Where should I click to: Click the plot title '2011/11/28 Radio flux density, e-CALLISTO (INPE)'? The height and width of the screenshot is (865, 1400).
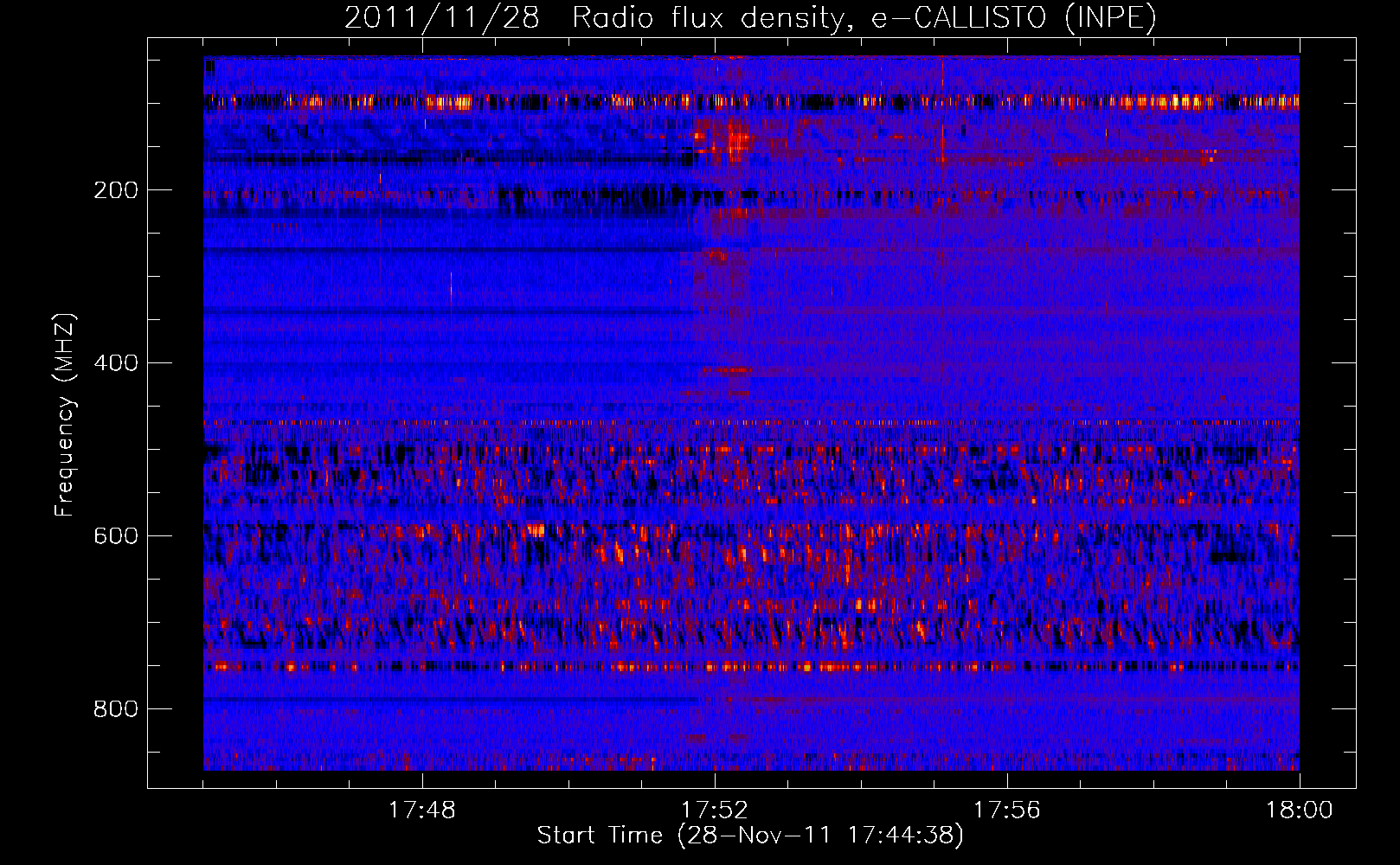[x=750, y=17]
